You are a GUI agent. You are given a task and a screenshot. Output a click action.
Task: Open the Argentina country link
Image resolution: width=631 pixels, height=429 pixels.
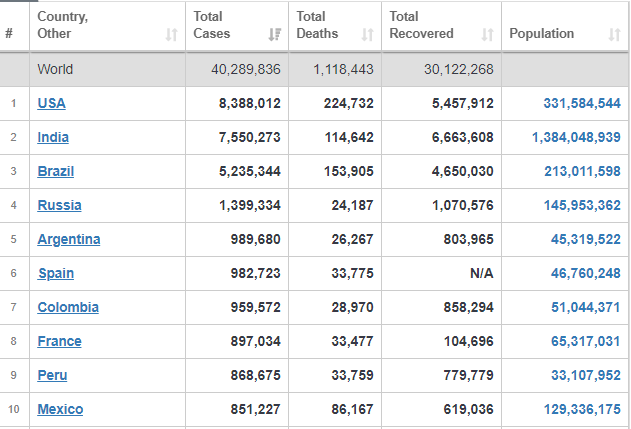(69, 239)
